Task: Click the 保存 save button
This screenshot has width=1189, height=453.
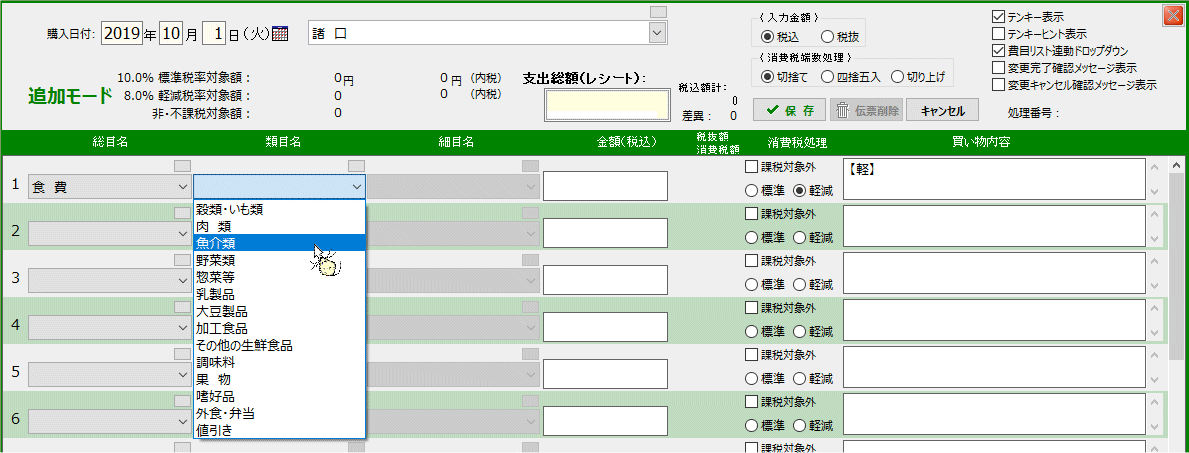Action: [x=789, y=110]
